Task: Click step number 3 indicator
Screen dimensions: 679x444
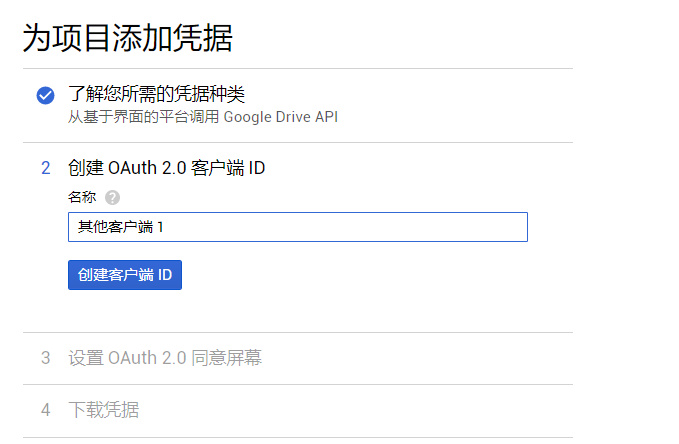Action: coord(45,358)
